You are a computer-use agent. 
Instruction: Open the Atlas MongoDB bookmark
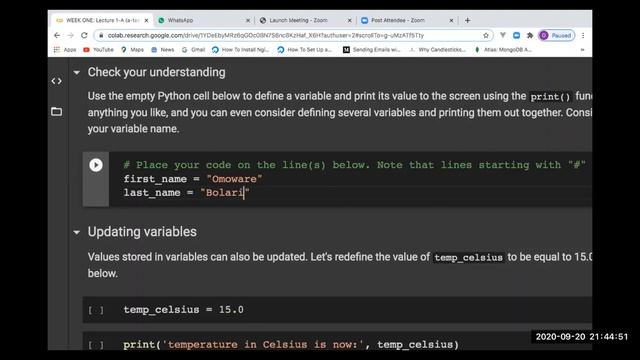[503, 50]
